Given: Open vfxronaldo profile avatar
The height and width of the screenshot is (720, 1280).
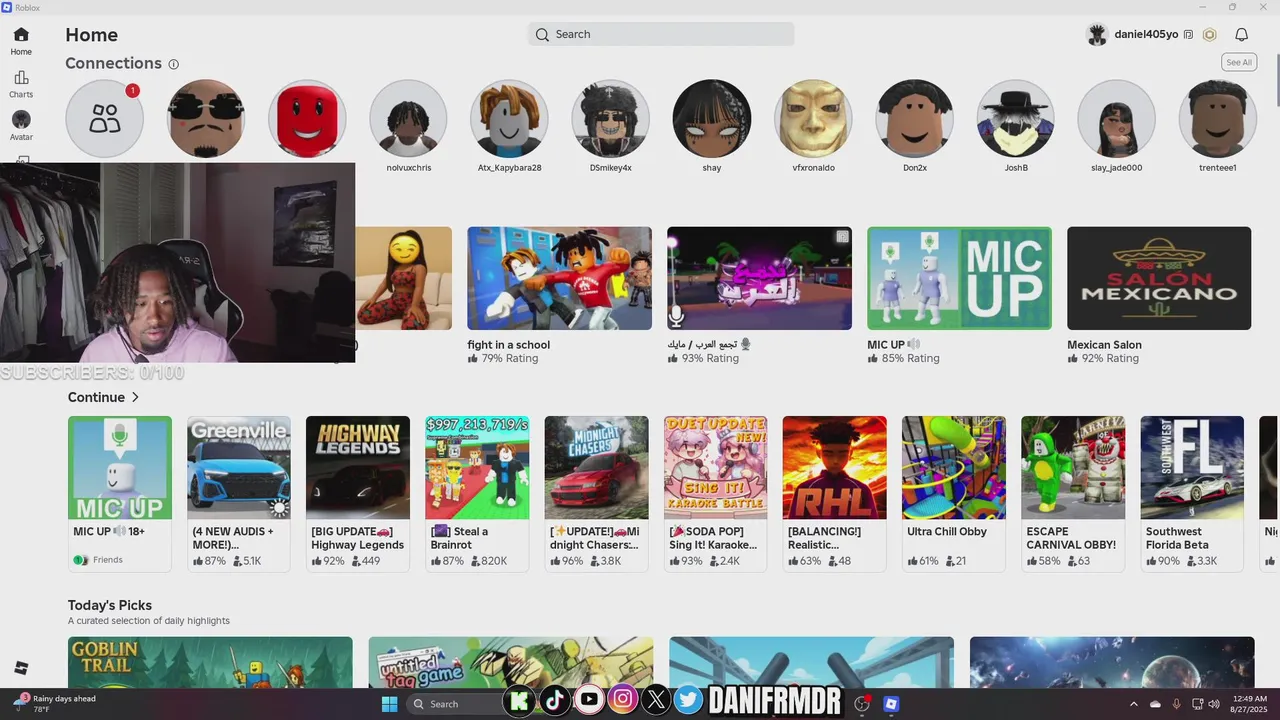Looking at the screenshot, I should click(813, 119).
